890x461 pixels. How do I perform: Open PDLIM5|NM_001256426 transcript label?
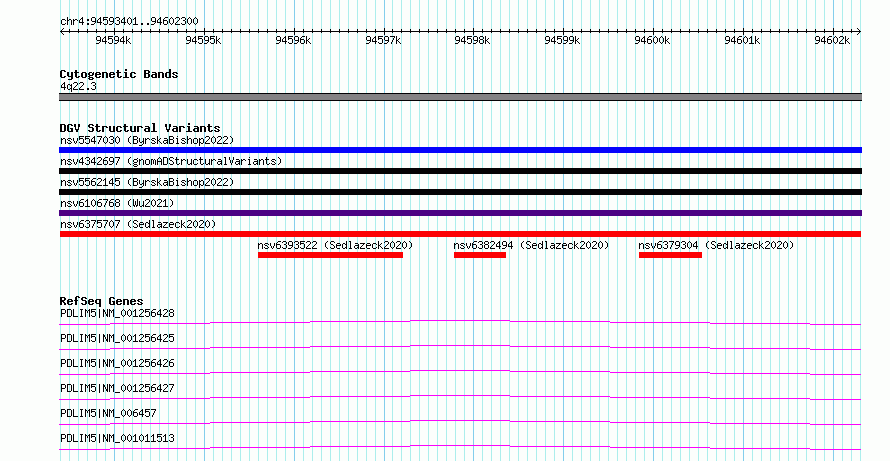(x=117, y=363)
